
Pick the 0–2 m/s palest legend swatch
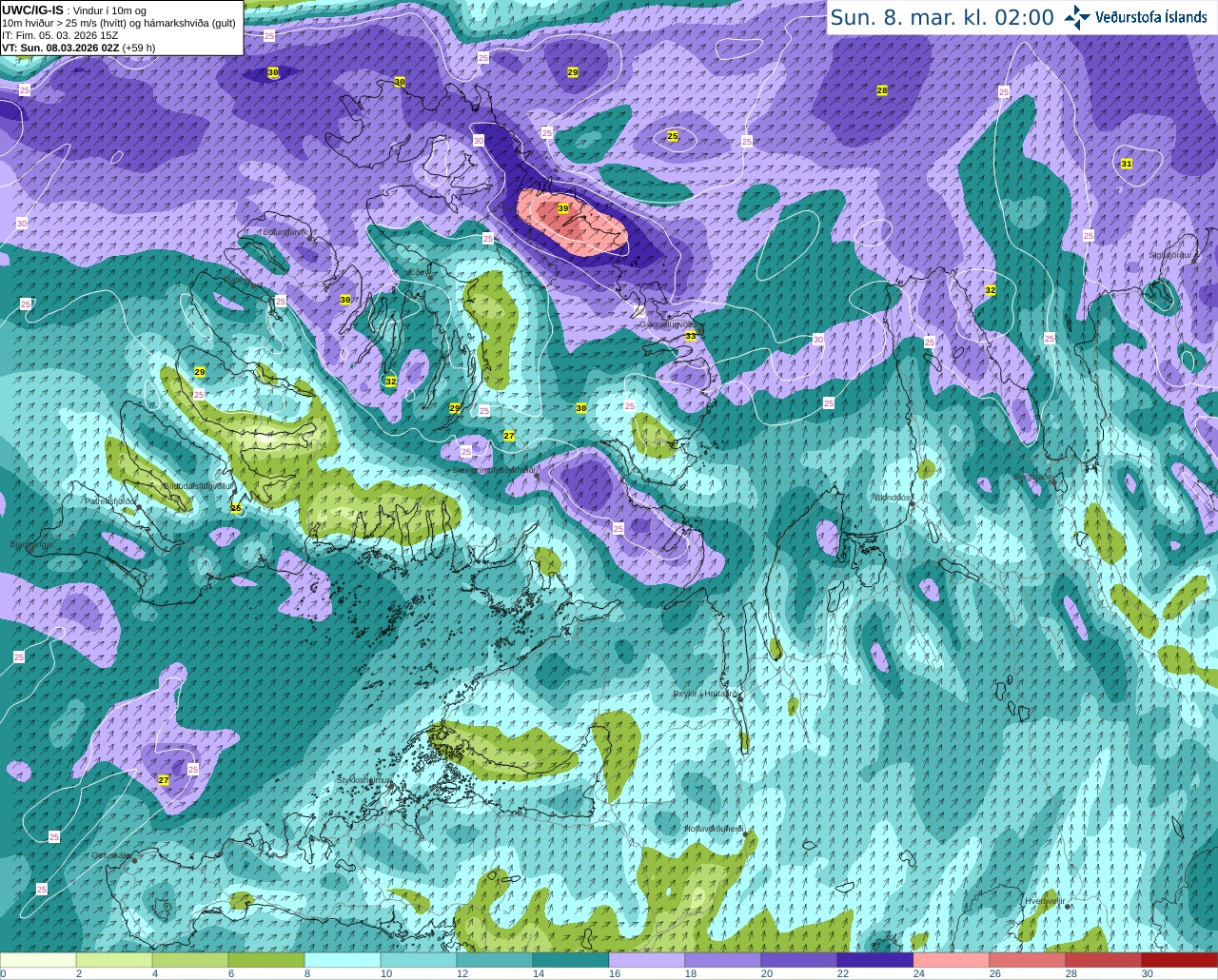38,960
